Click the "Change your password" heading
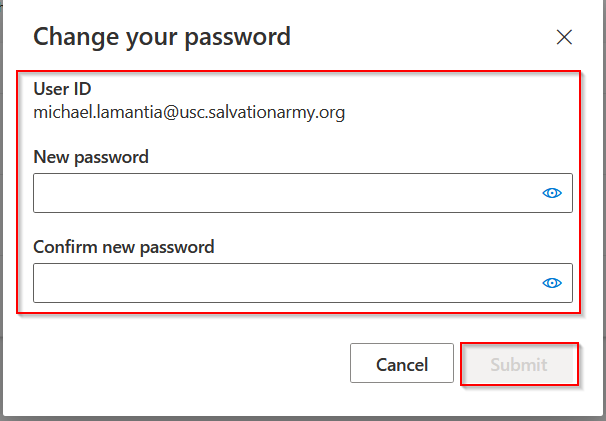This screenshot has width=606, height=421. [x=162, y=38]
